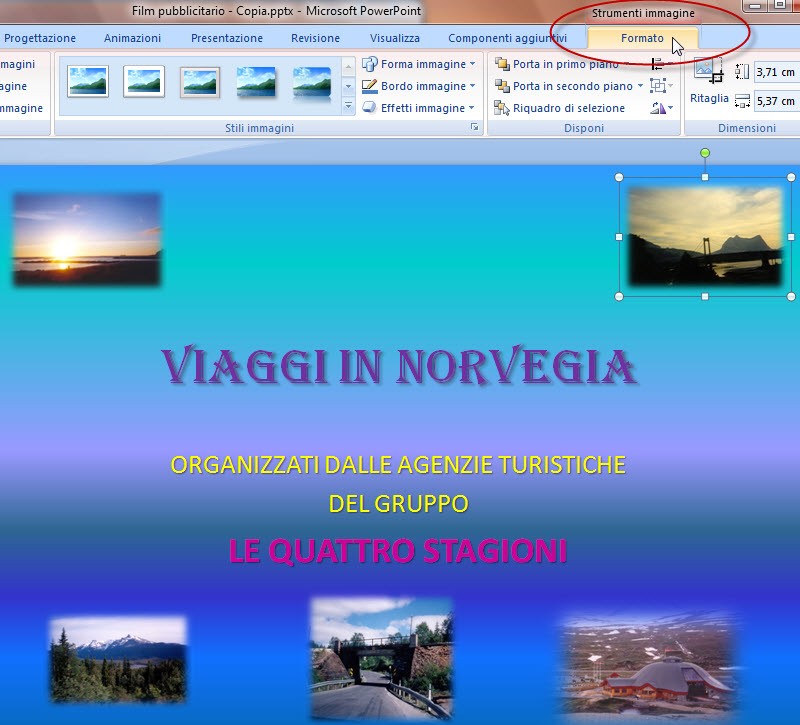800x725 pixels.
Task: Click the group objects icon
Action: [x=658, y=86]
